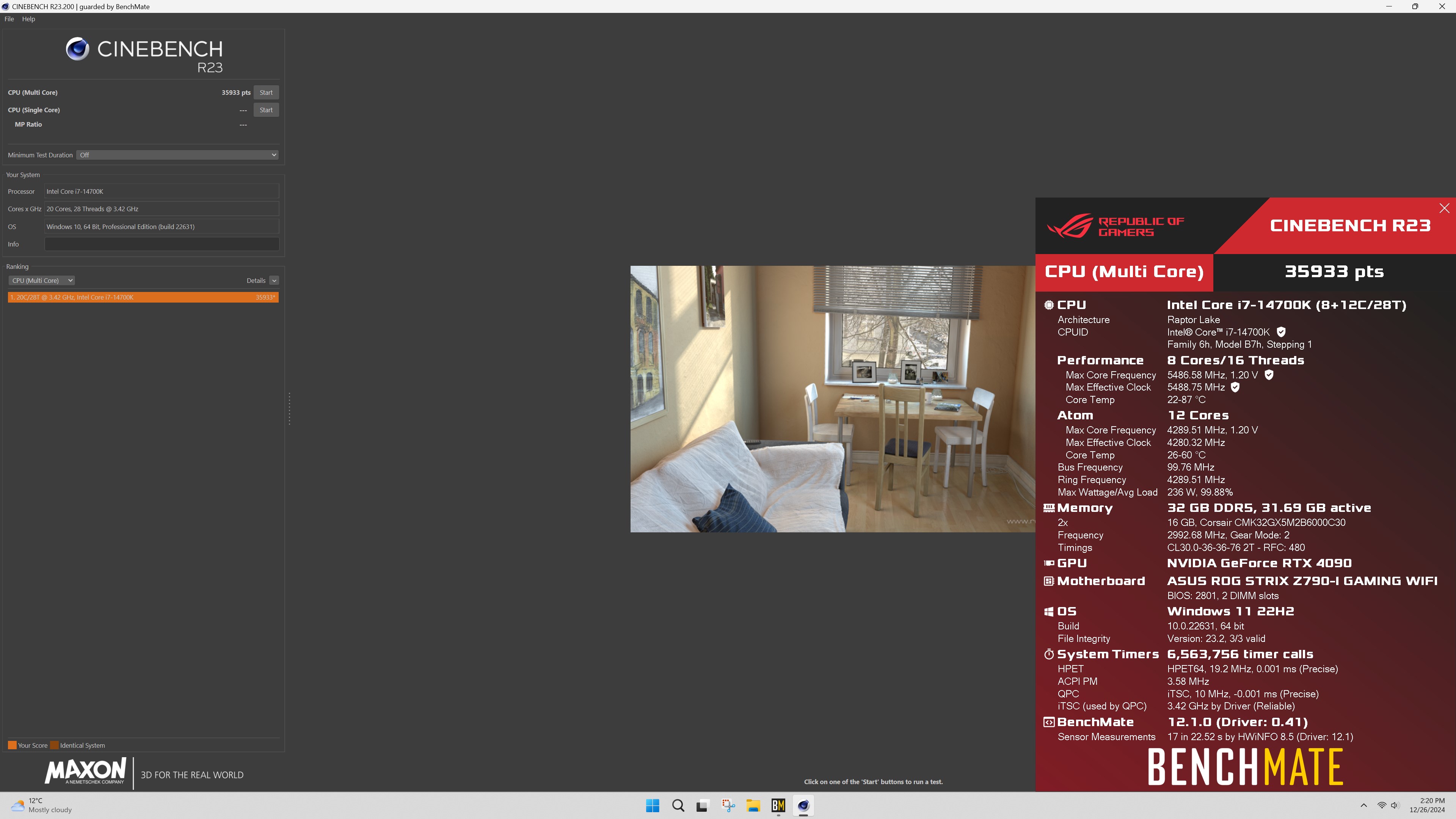Open the Help menu
1456x819 pixels.
pos(28,19)
